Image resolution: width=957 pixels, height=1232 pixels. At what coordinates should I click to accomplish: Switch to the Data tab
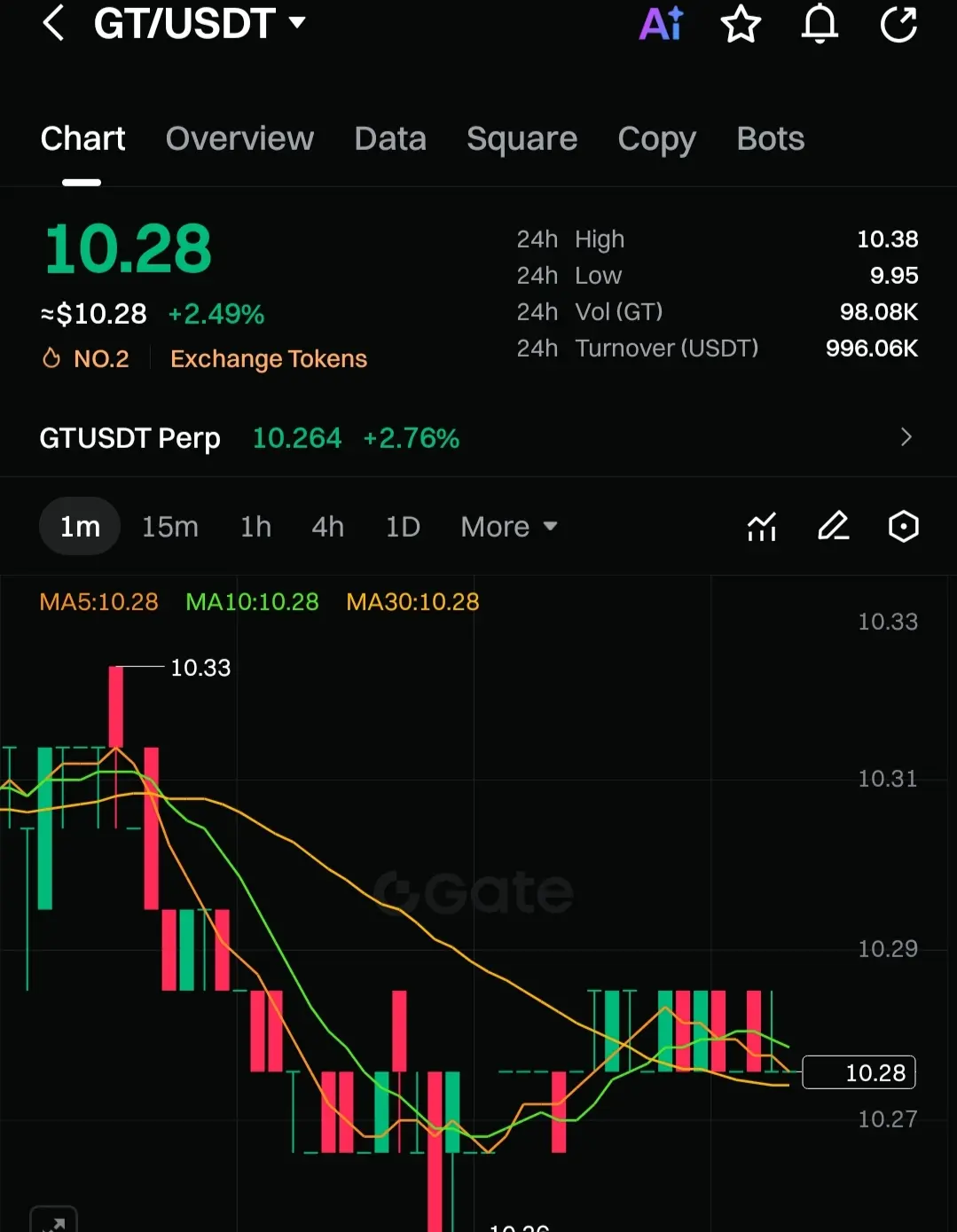tap(390, 139)
